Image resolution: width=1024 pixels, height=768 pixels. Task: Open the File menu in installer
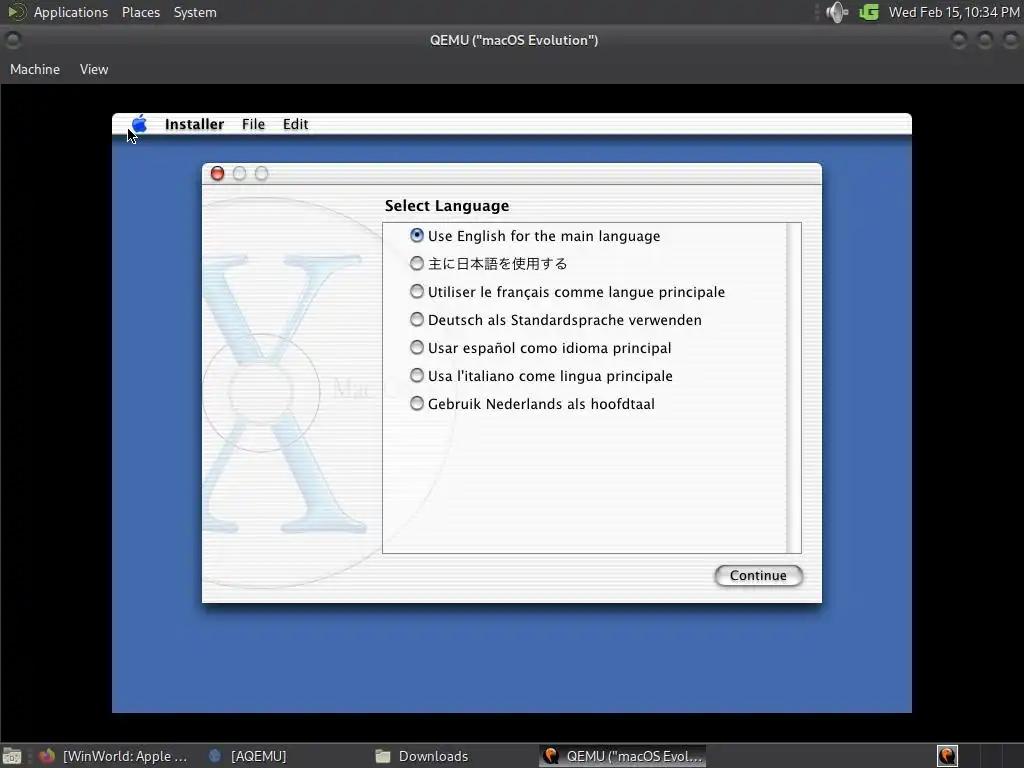(253, 124)
